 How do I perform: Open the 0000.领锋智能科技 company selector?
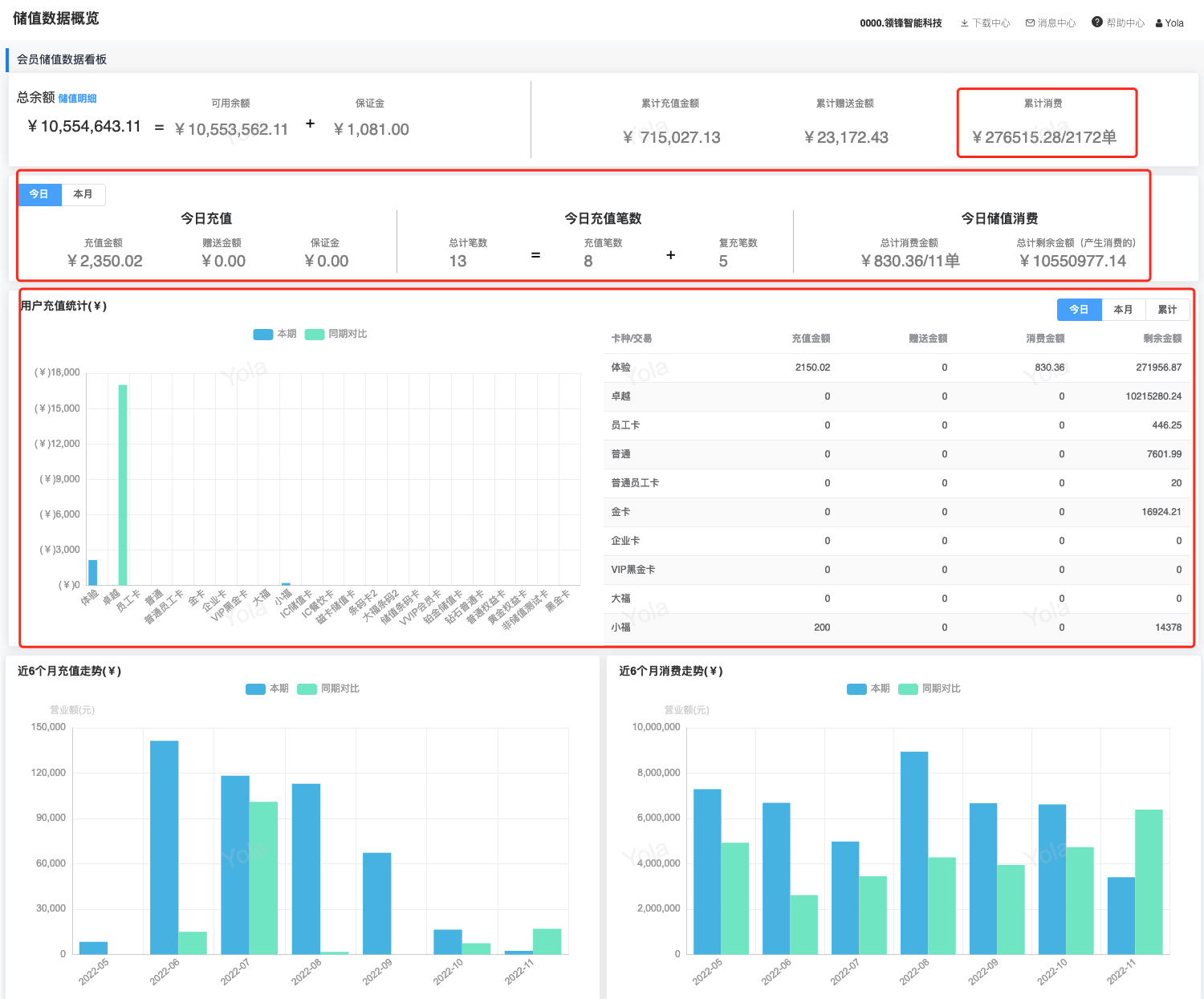pos(901,23)
